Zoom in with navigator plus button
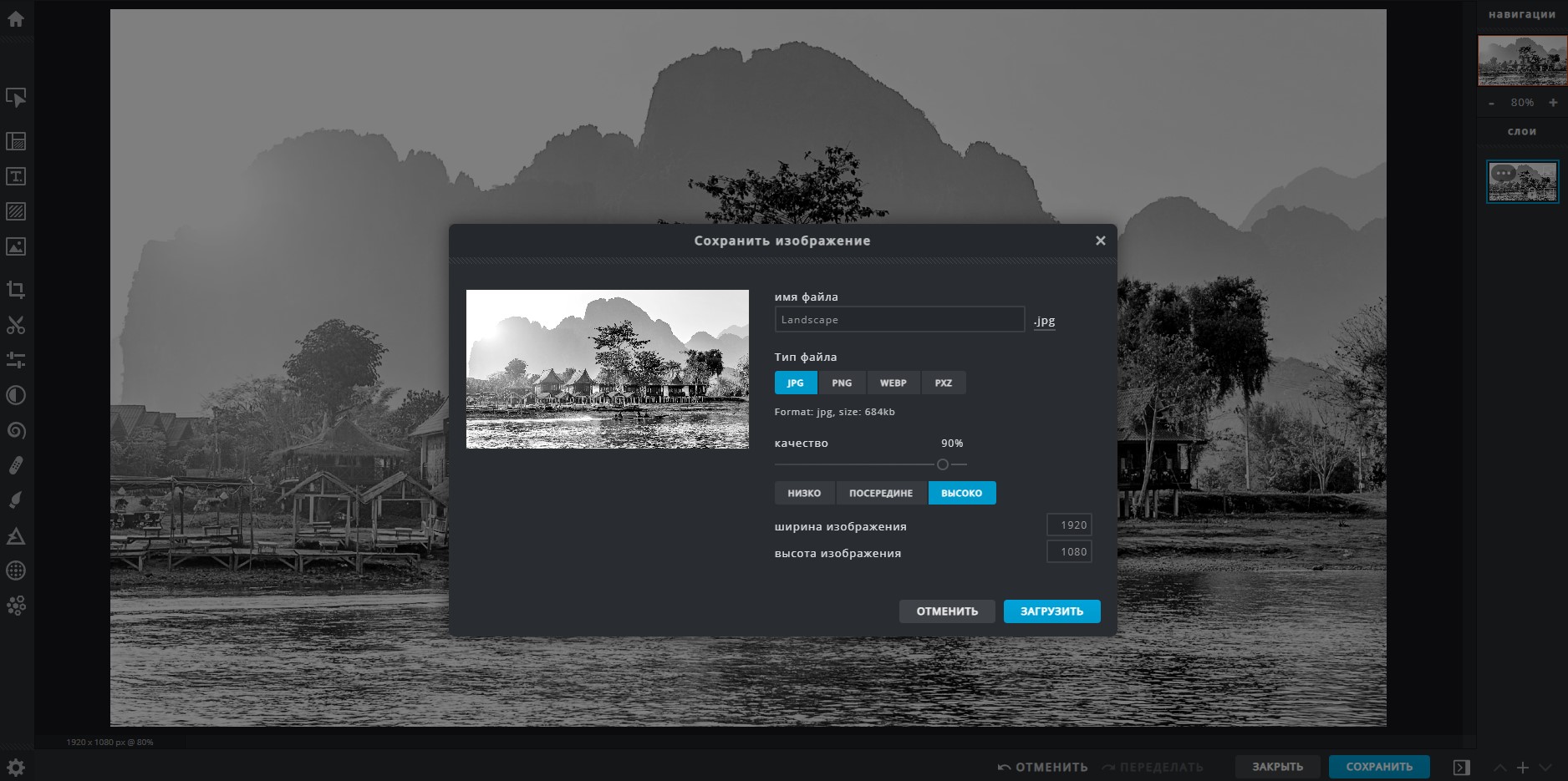Image resolution: width=1568 pixels, height=781 pixels. point(1553,103)
